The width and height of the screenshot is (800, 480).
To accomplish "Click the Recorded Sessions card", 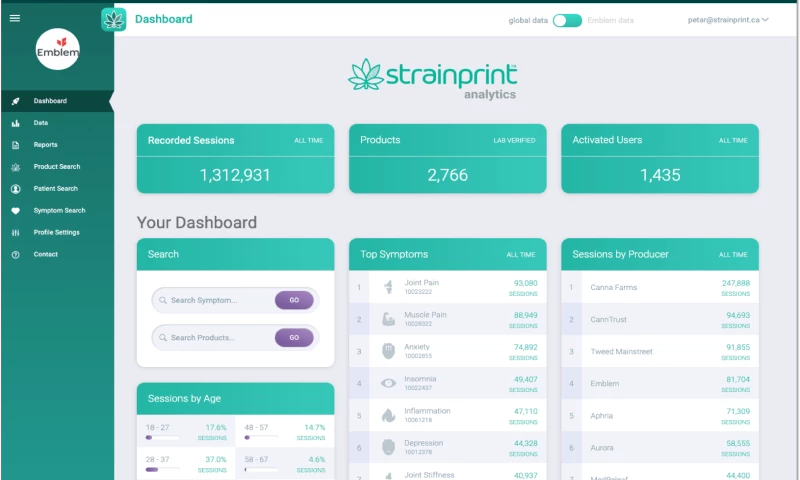I will pyautogui.click(x=235, y=159).
